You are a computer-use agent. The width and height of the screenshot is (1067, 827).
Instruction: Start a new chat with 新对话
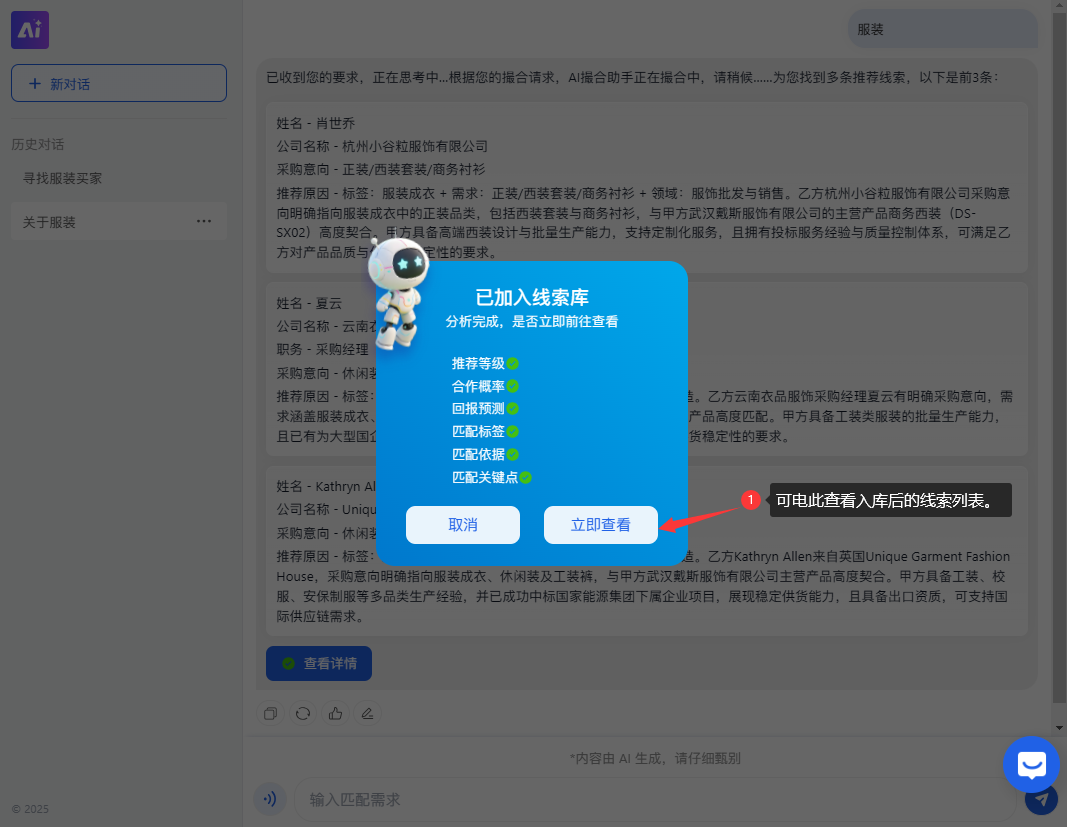coord(119,83)
